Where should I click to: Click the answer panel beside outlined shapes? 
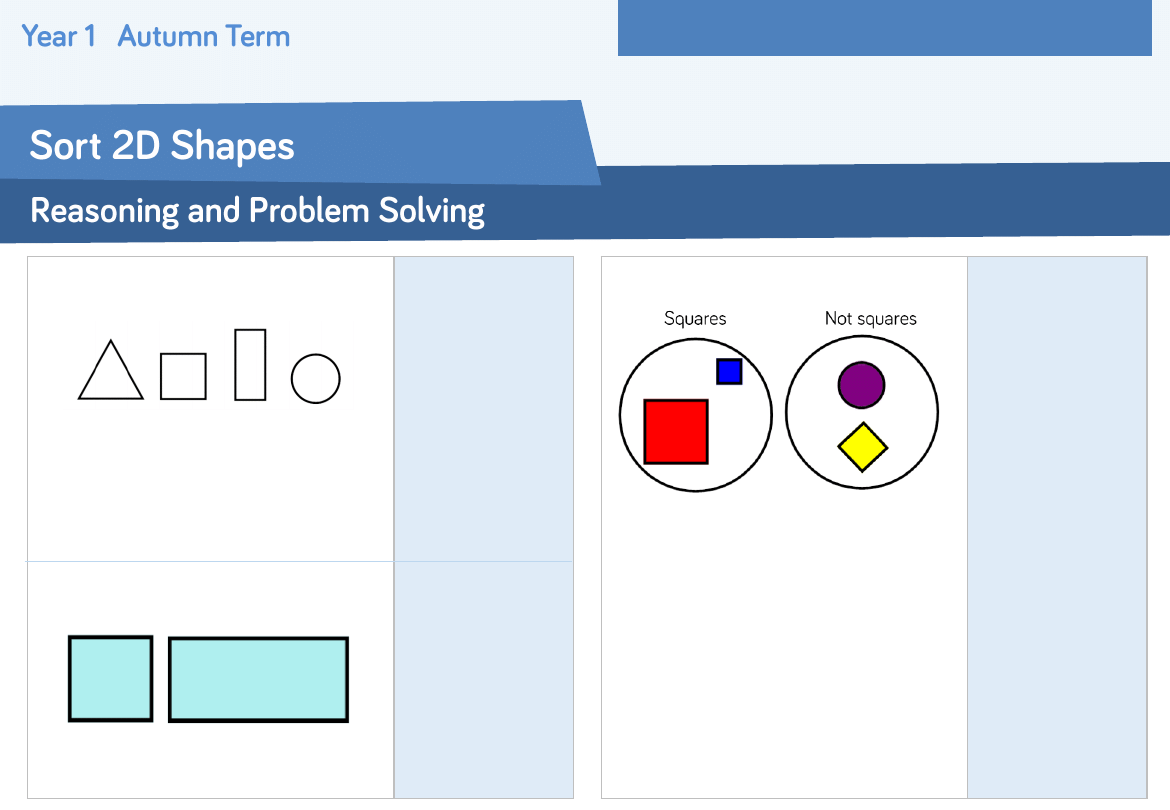(x=484, y=408)
